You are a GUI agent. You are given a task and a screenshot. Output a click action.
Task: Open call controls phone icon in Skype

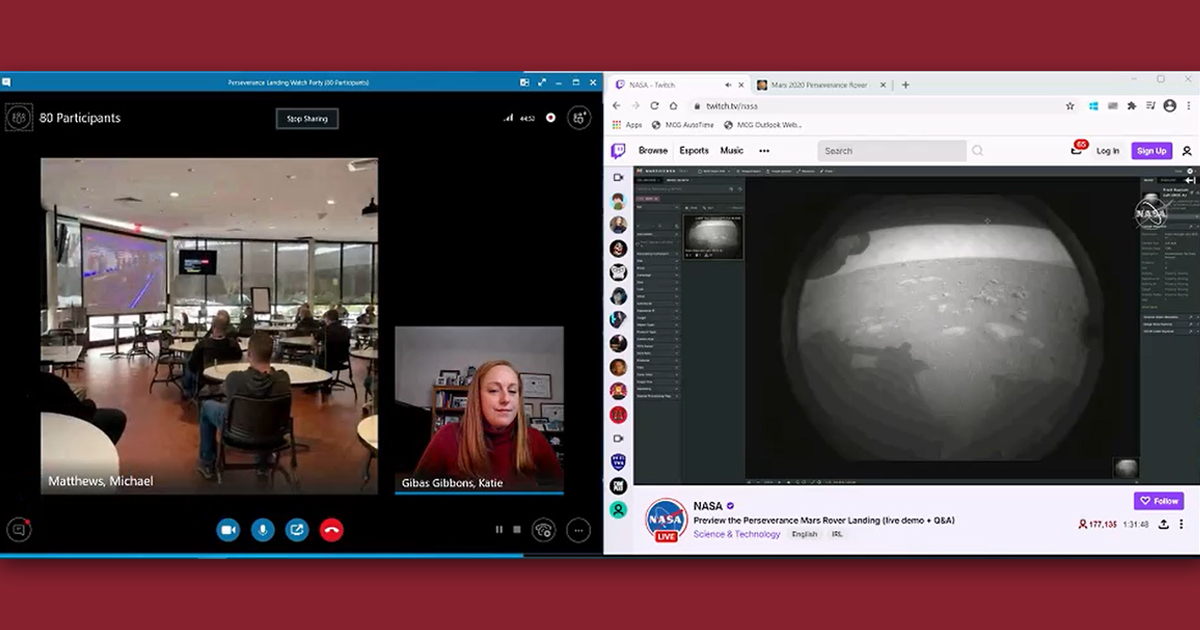(544, 530)
